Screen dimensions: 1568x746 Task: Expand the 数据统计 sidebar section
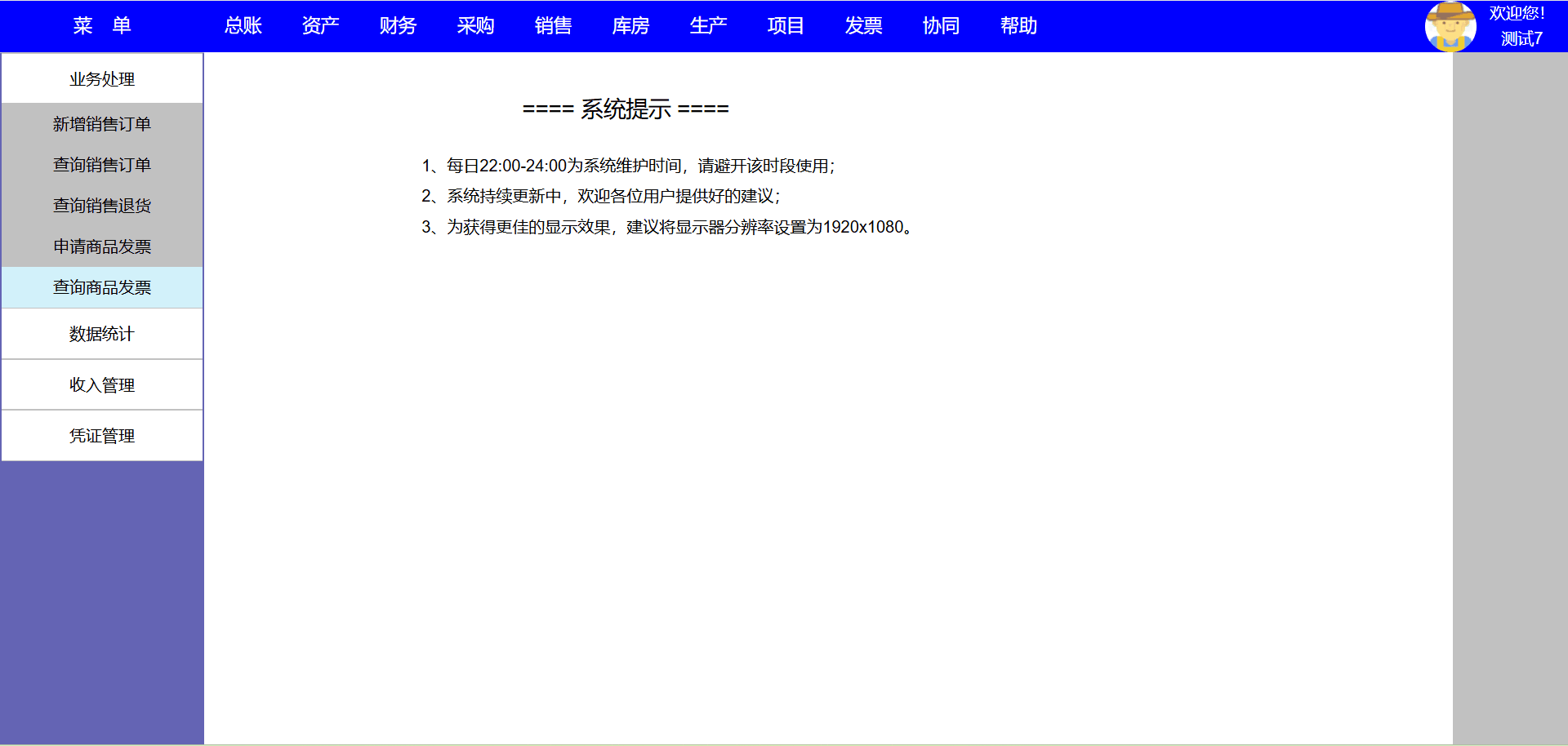tap(102, 334)
